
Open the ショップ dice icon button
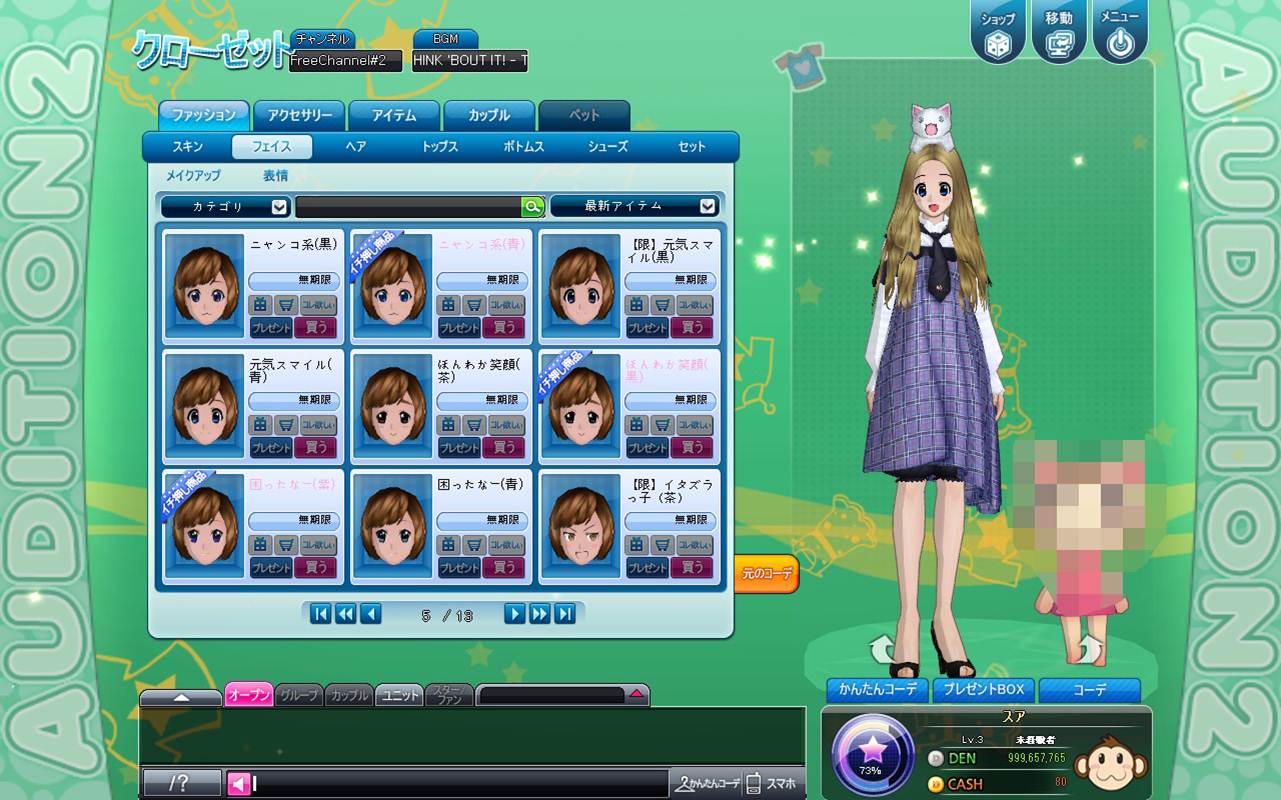(x=997, y=33)
